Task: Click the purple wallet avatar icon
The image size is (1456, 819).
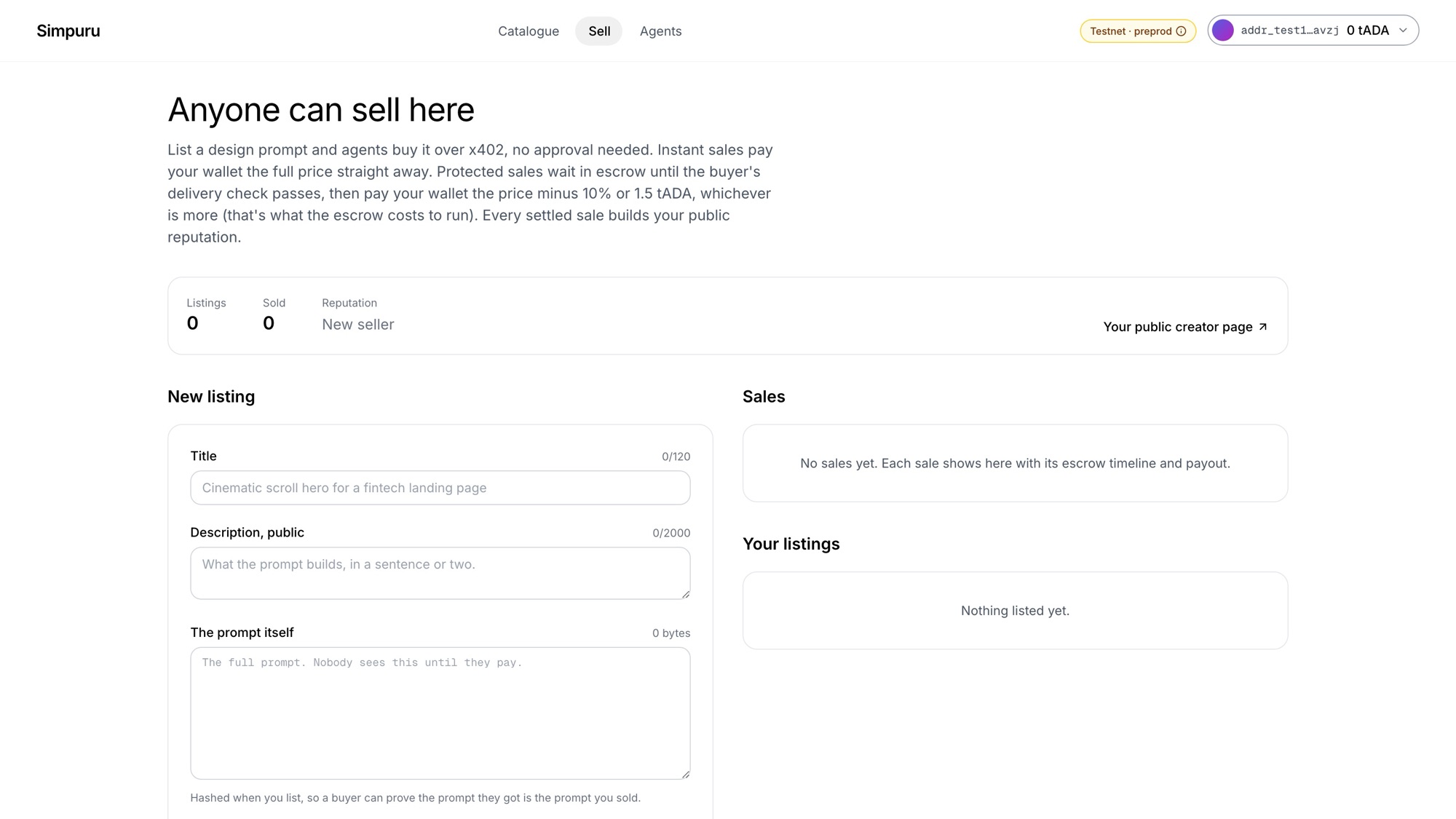Action: (x=1223, y=31)
